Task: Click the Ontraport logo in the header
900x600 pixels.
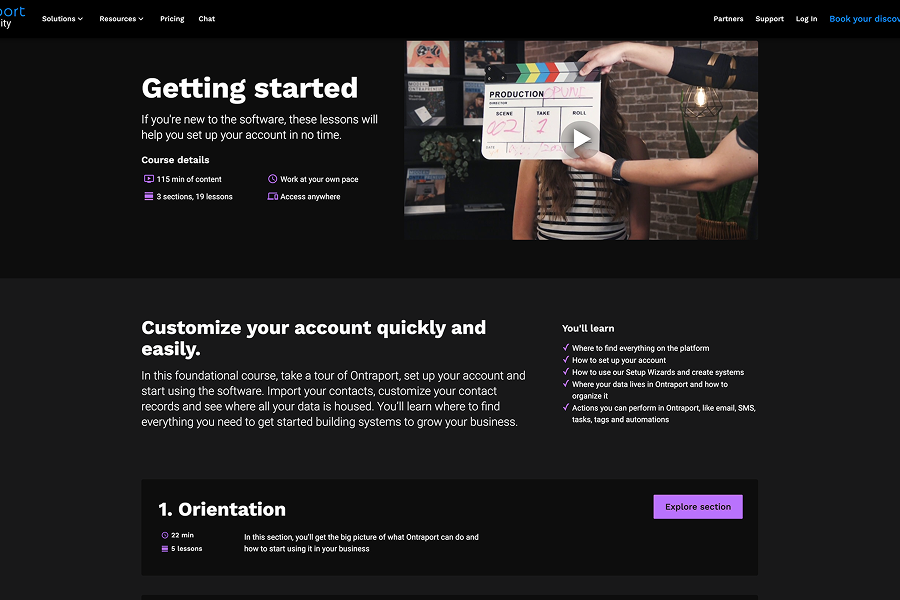Action: (x=12, y=17)
